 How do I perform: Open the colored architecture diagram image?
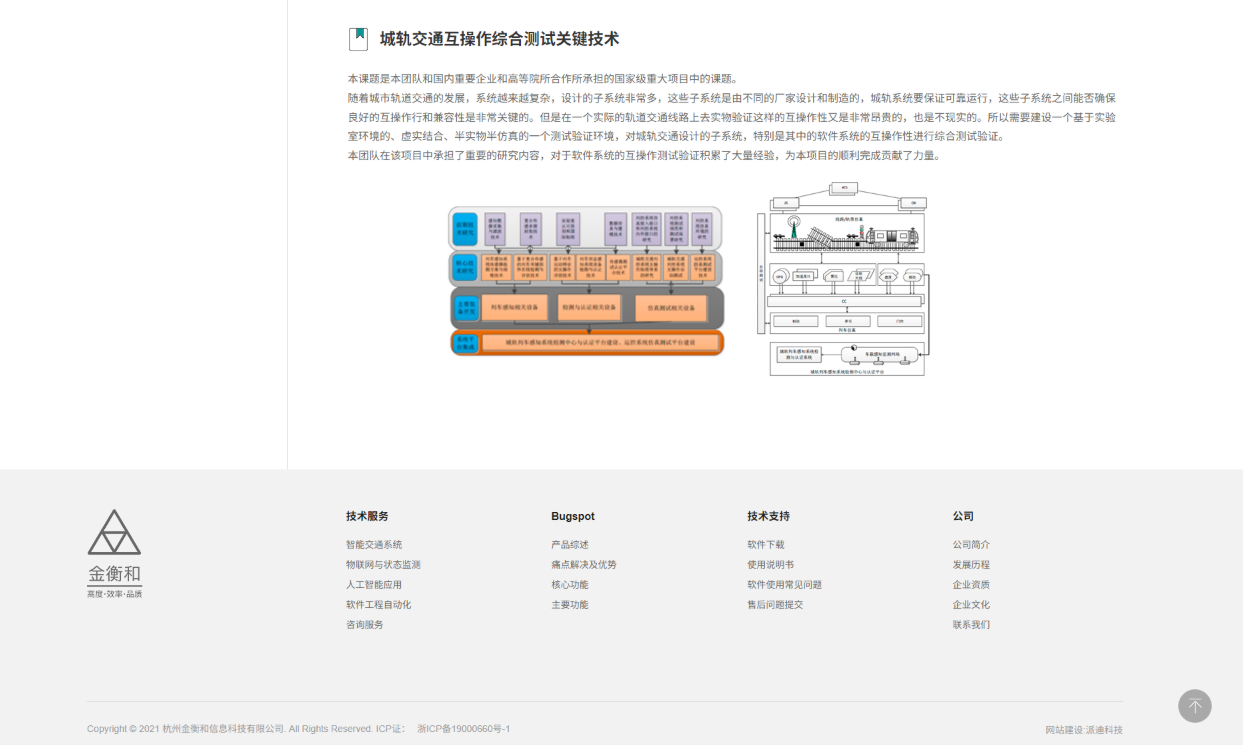(586, 281)
